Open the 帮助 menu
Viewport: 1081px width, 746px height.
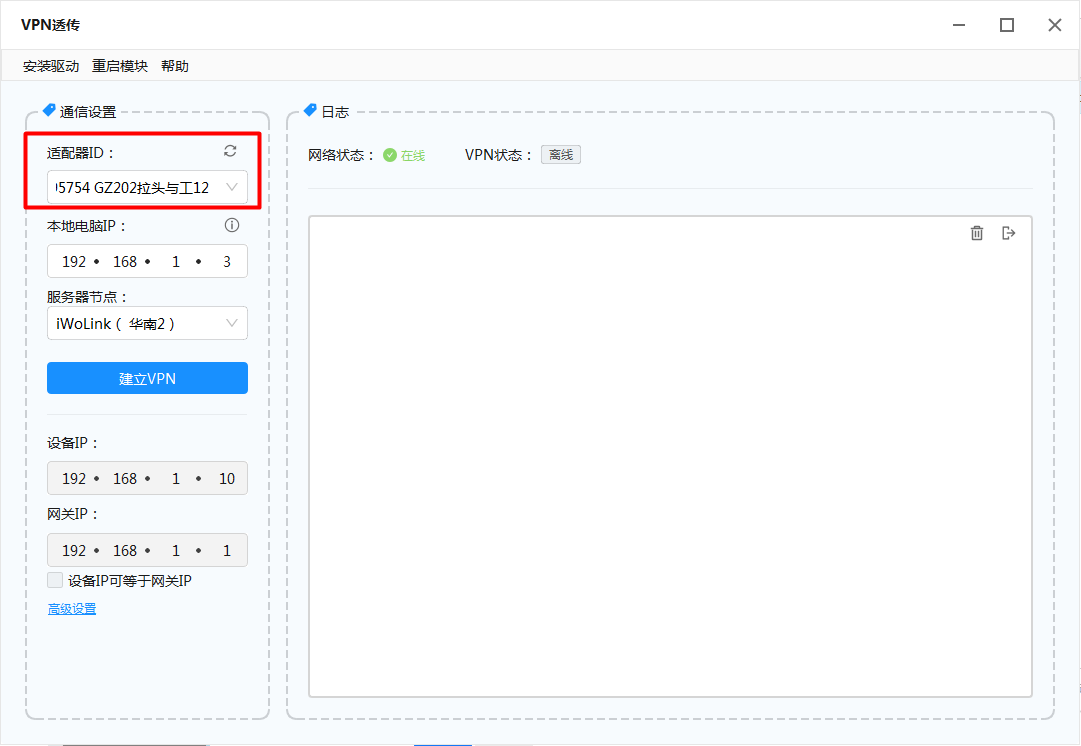click(175, 66)
